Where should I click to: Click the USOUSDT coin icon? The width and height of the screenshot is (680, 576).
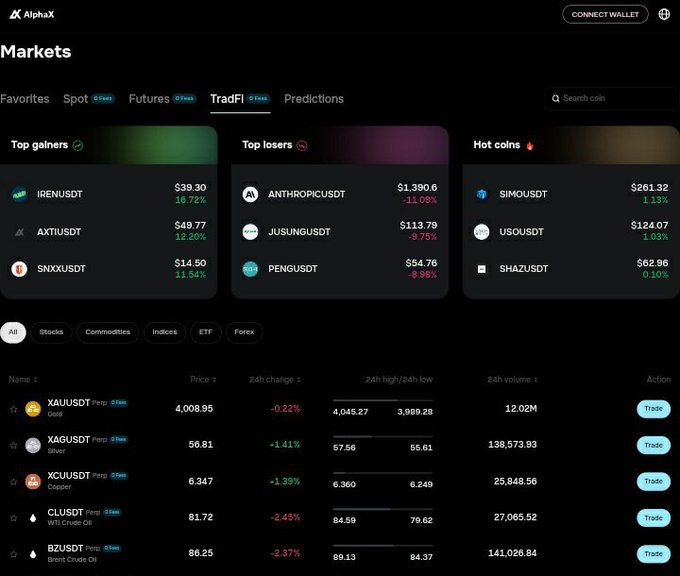coord(481,232)
